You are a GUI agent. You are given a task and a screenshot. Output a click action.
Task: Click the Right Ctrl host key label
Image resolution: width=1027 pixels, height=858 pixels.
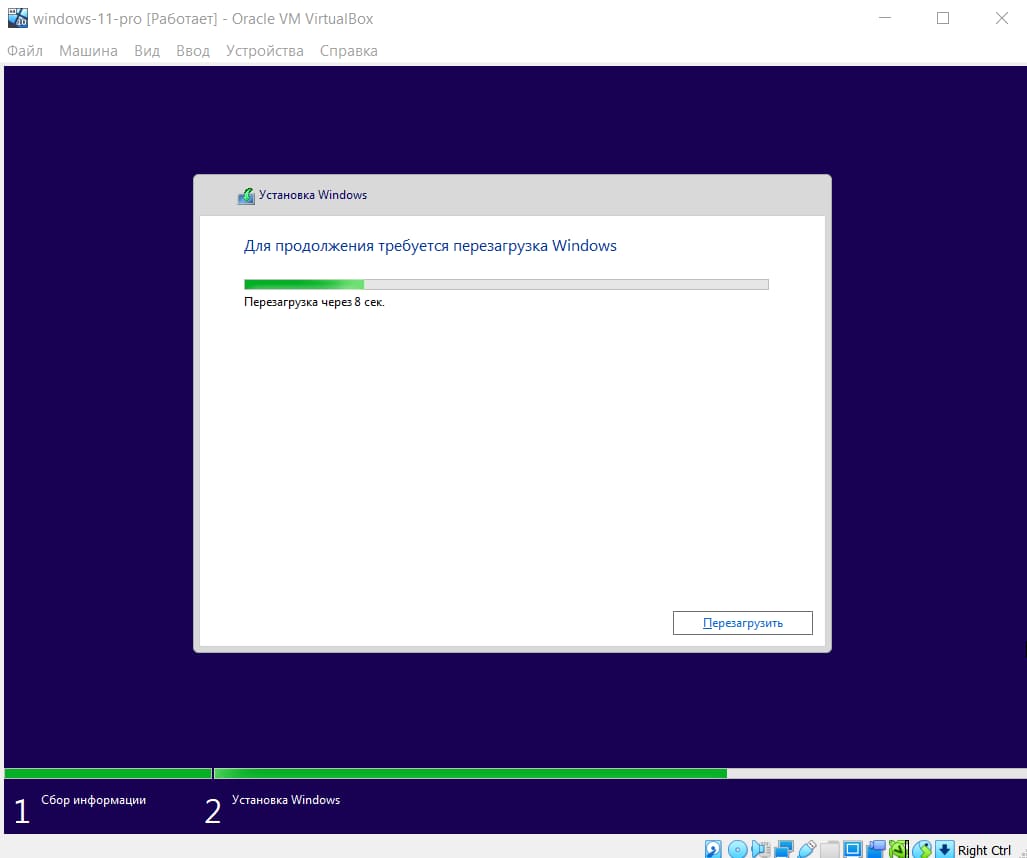[984, 850]
